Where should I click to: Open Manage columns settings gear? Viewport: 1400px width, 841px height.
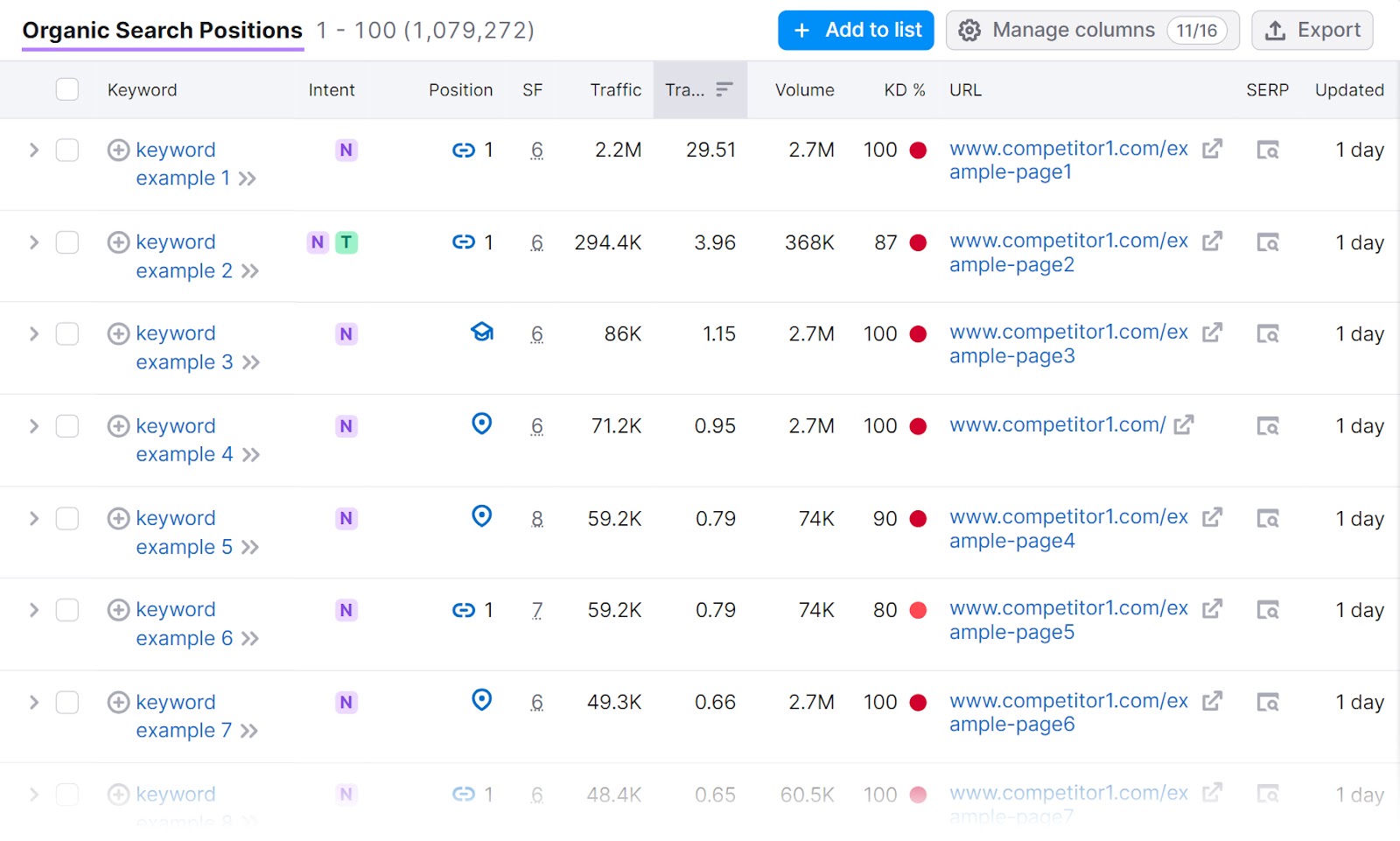[969, 29]
